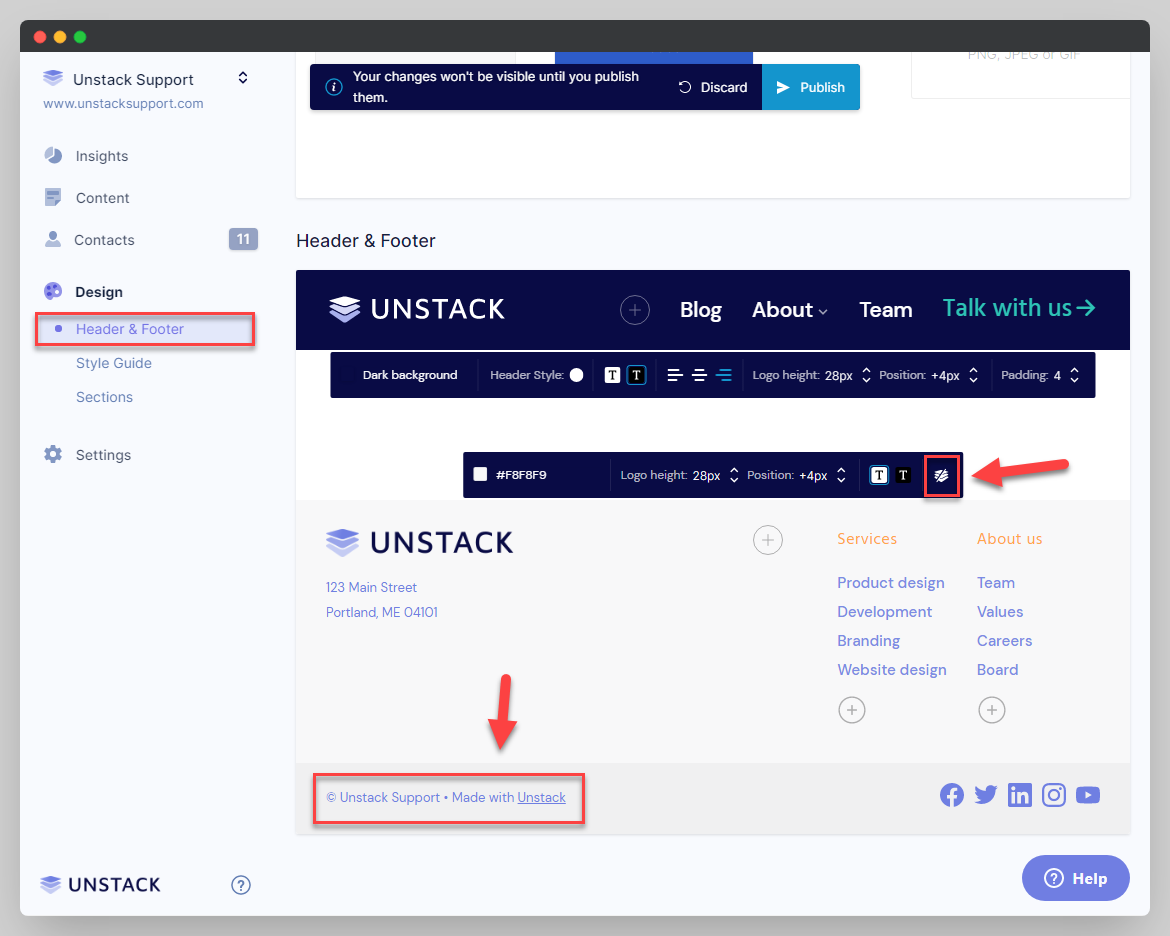Click the question mark icon in sidebar bottom
Screen dimensions: 1170x936
coord(241,885)
